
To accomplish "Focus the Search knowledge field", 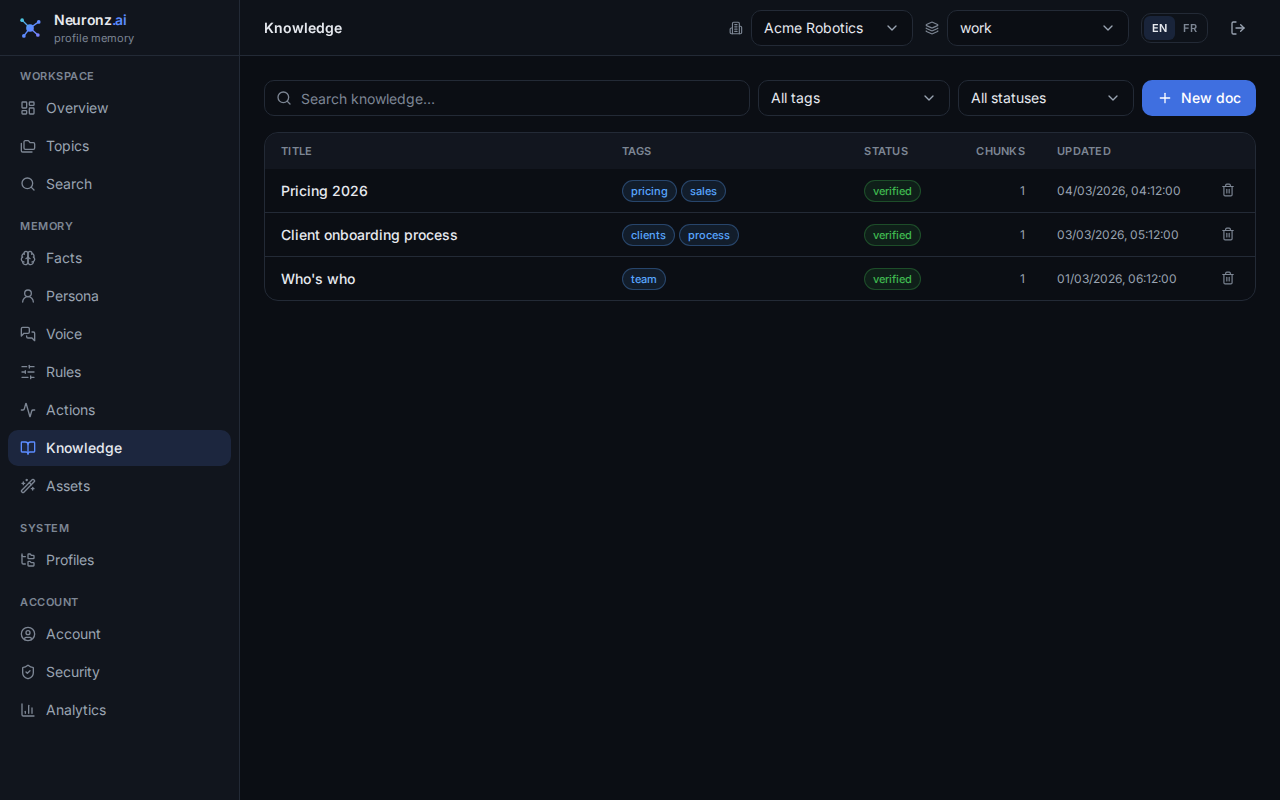I will [x=507, y=98].
